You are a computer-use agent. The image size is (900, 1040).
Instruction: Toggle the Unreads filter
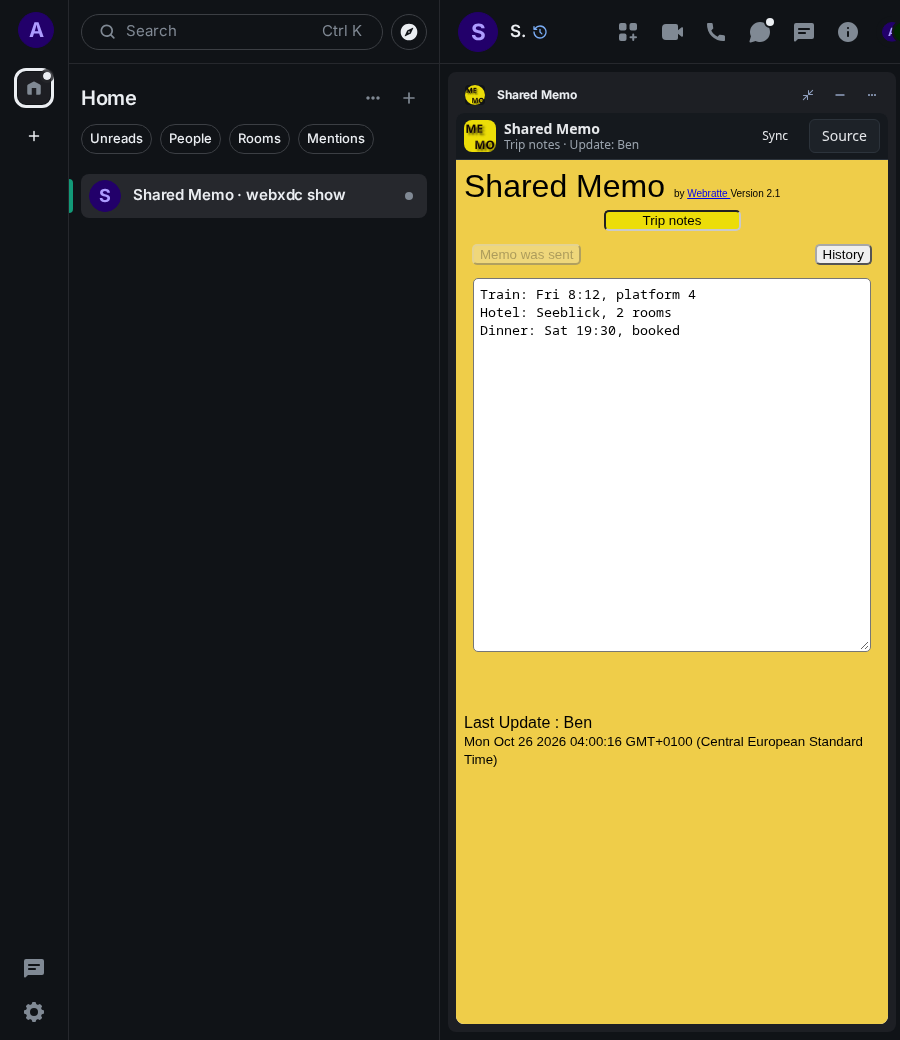pos(116,139)
